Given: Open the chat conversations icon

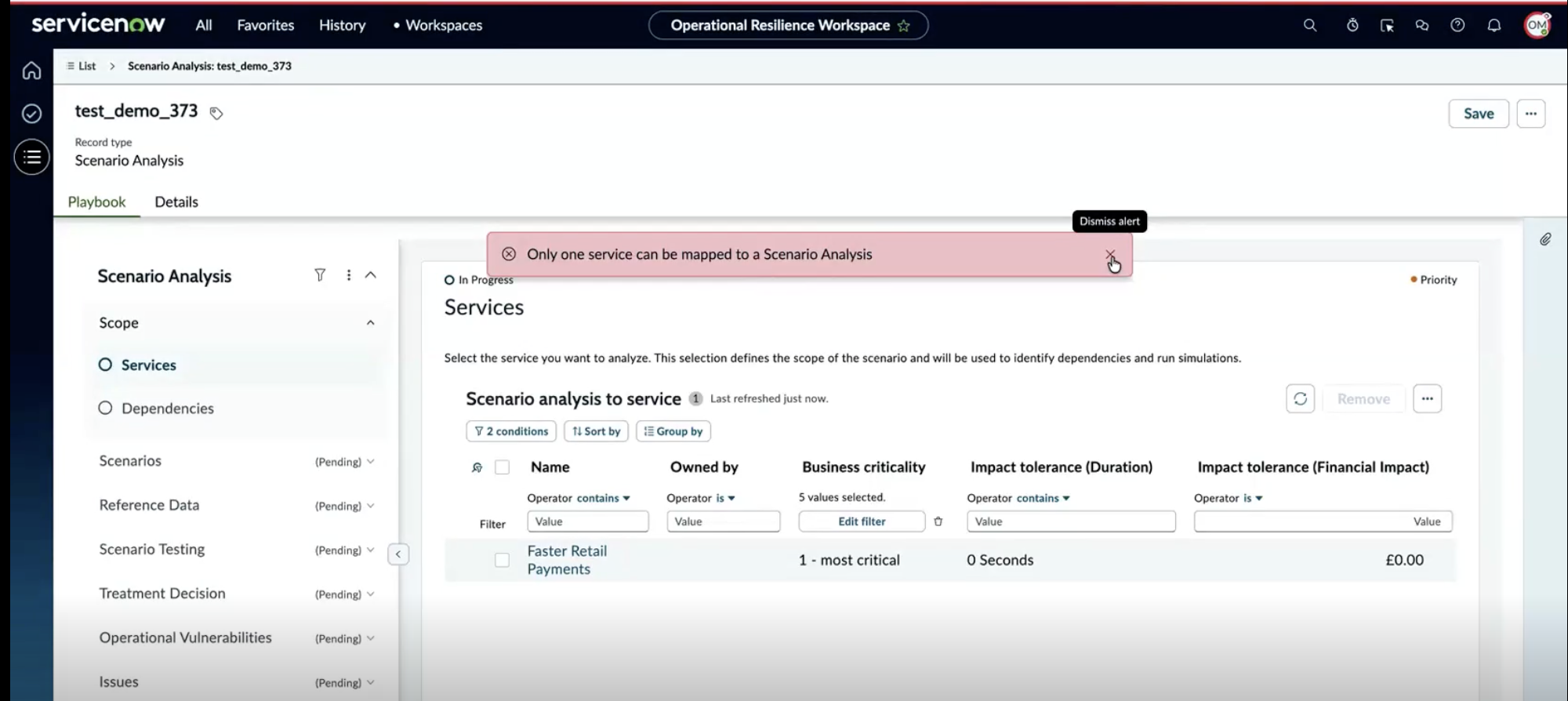Looking at the screenshot, I should [1421, 25].
